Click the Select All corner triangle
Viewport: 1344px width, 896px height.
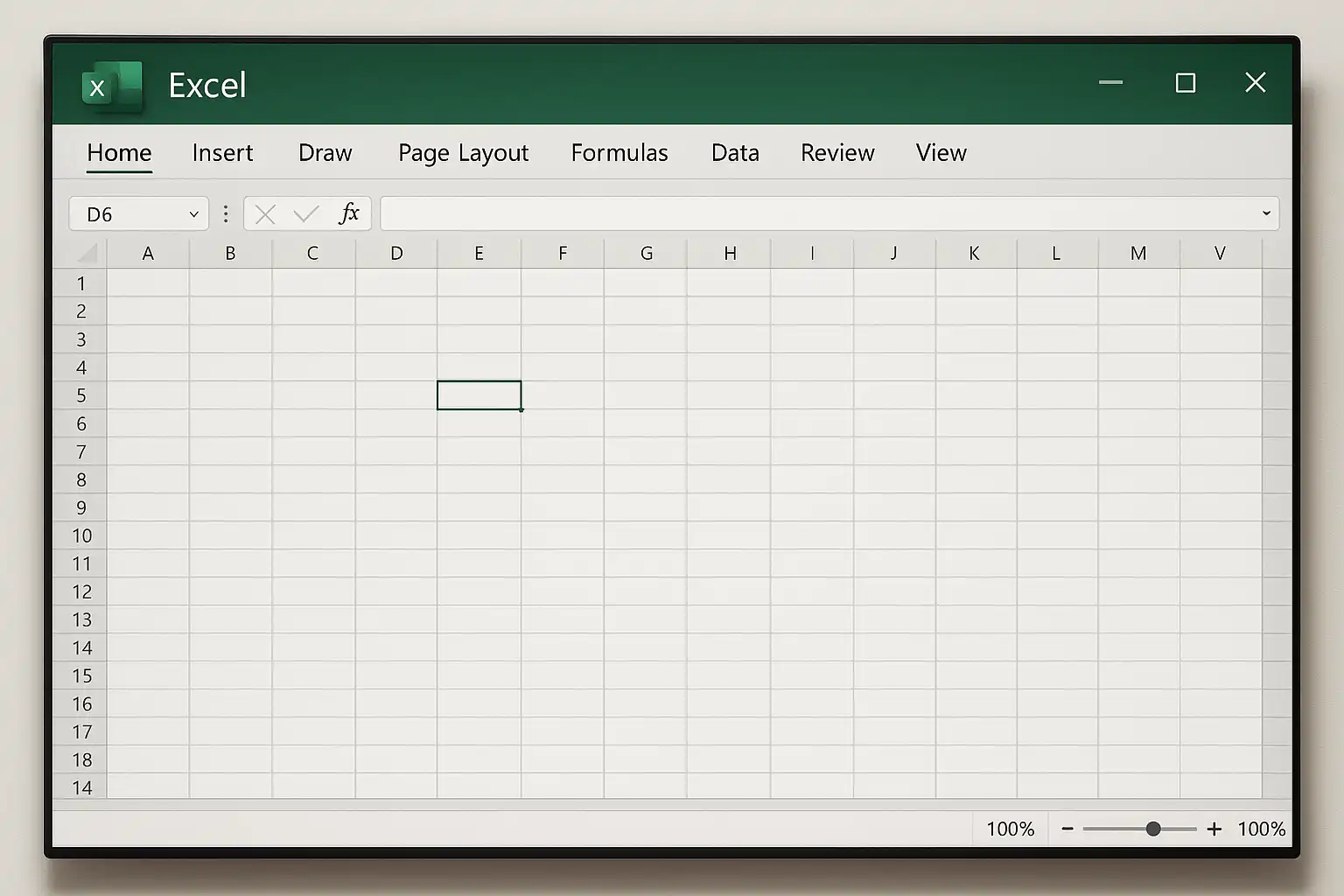[x=87, y=254]
